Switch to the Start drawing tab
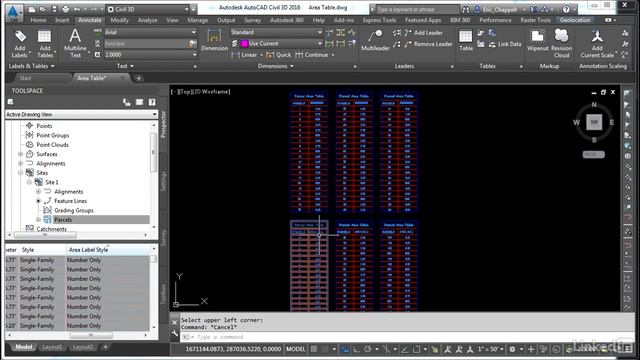Viewport: 640px width, 360px height. click(25, 78)
